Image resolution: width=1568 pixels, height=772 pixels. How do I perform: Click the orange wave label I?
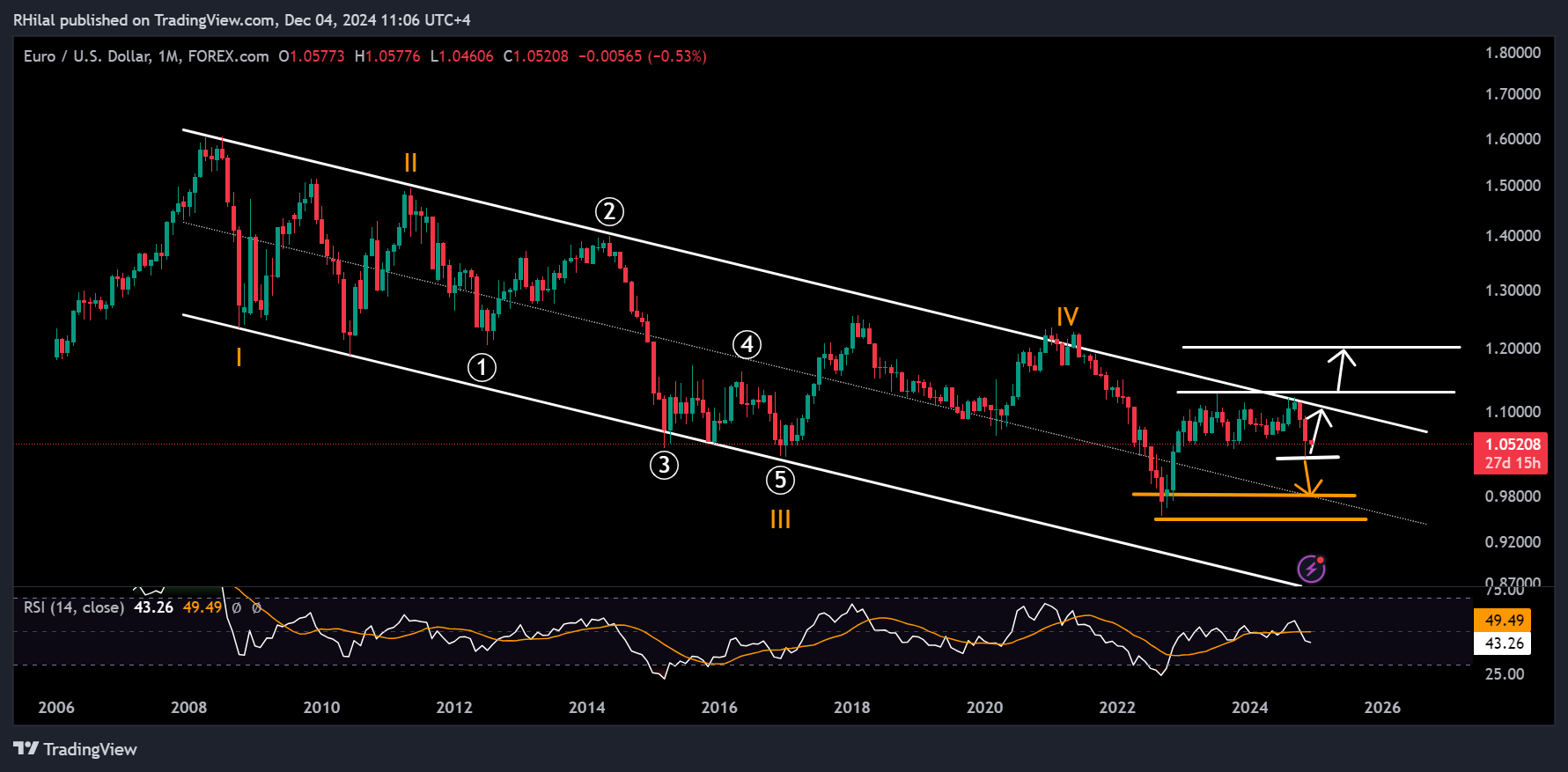coord(239,357)
